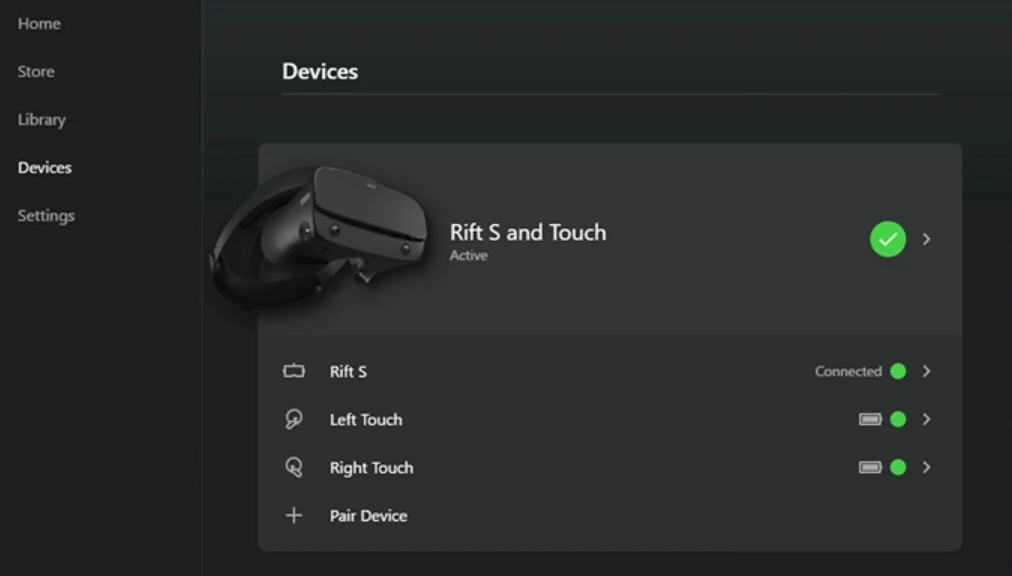Click the Right Touch battery icon
Image resolution: width=1012 pixels, height=576 pixels.
tap(870, 467)
